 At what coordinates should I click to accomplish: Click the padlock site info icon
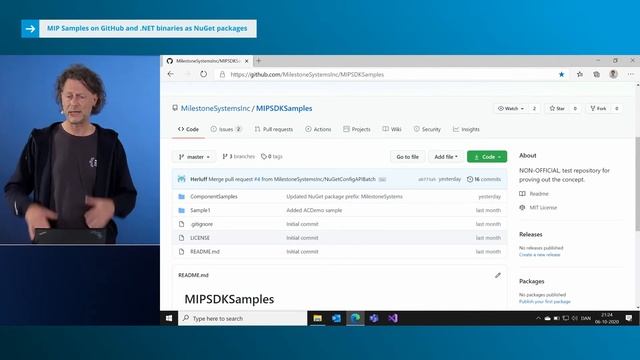coord(222,74)
